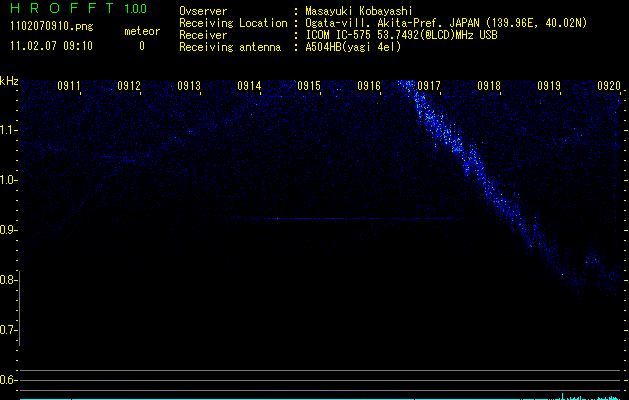Click the 1.1 kHz axis label
This screenshot has height=400, width=629.
(7, 130)
